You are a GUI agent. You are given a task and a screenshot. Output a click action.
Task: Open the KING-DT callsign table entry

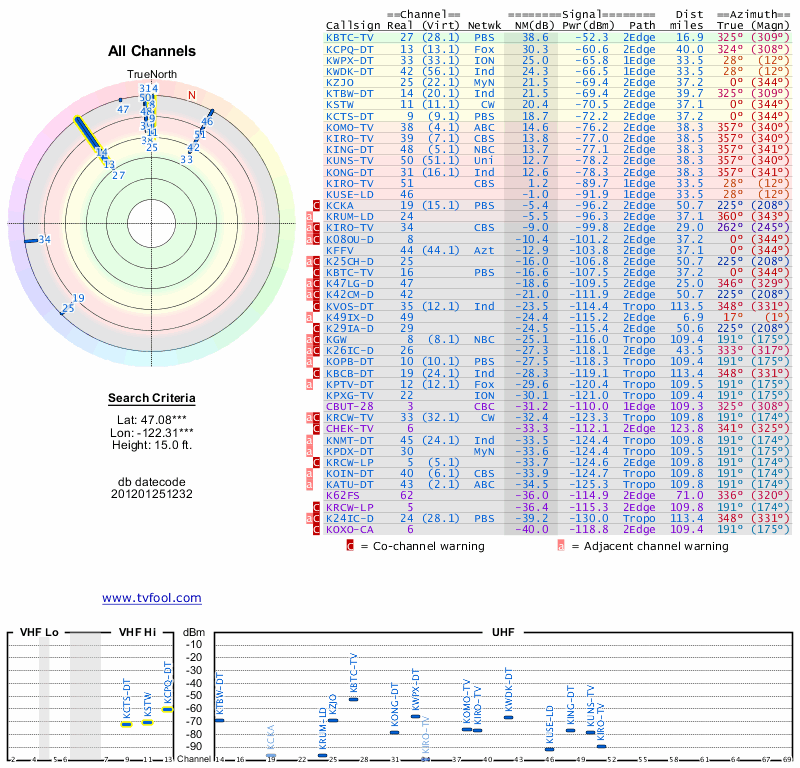click(350, 149)
